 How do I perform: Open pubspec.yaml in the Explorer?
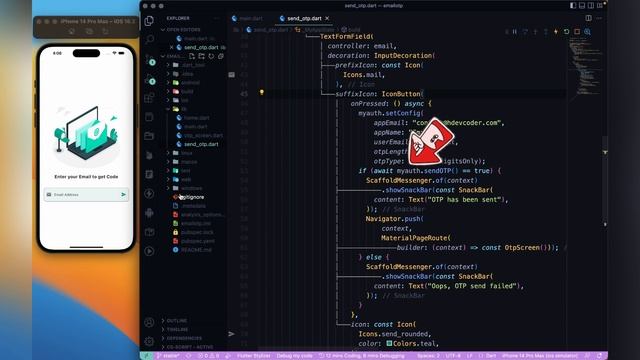198,241
